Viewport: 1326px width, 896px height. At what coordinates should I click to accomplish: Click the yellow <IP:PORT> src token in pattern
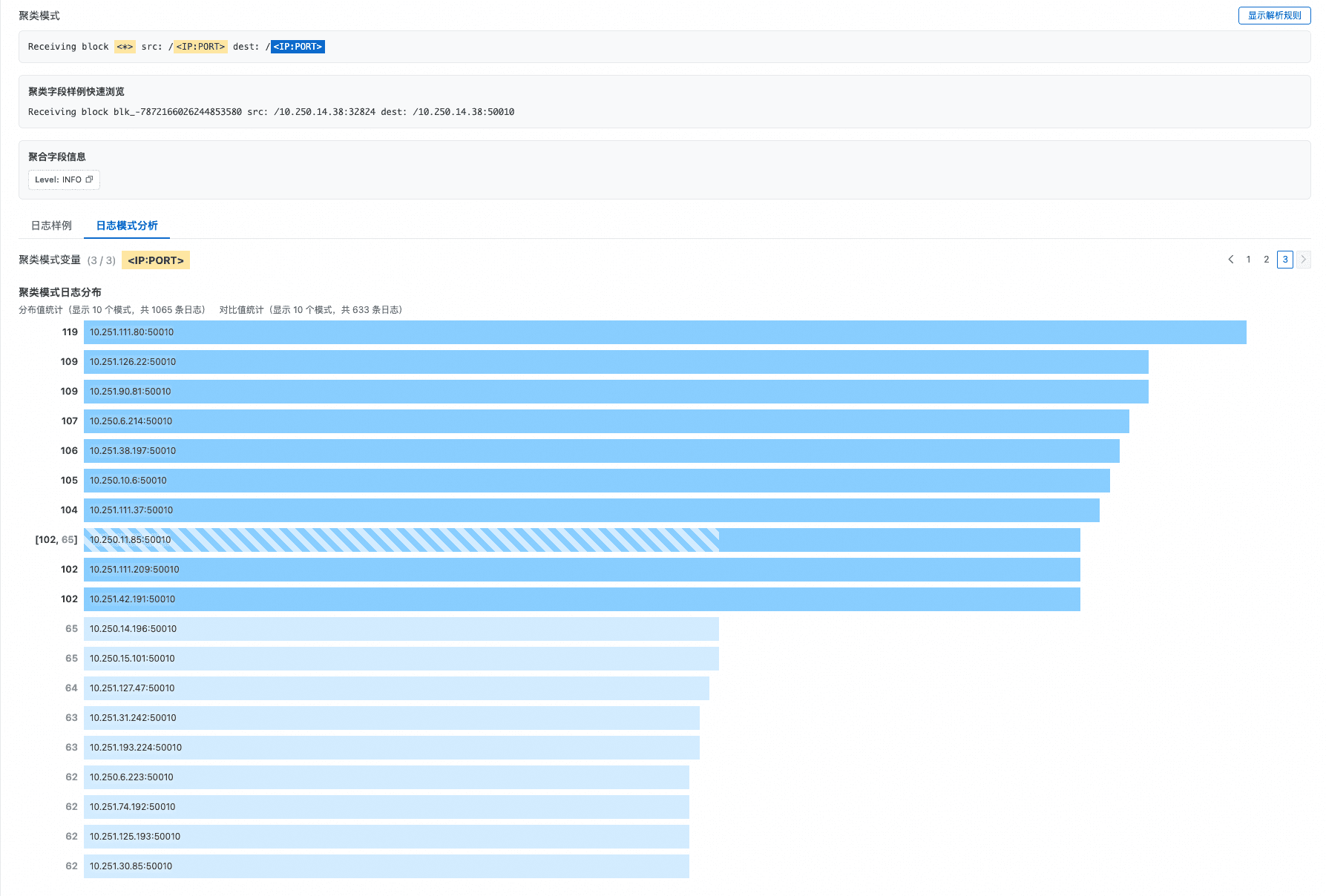click(x=200, y=47)
